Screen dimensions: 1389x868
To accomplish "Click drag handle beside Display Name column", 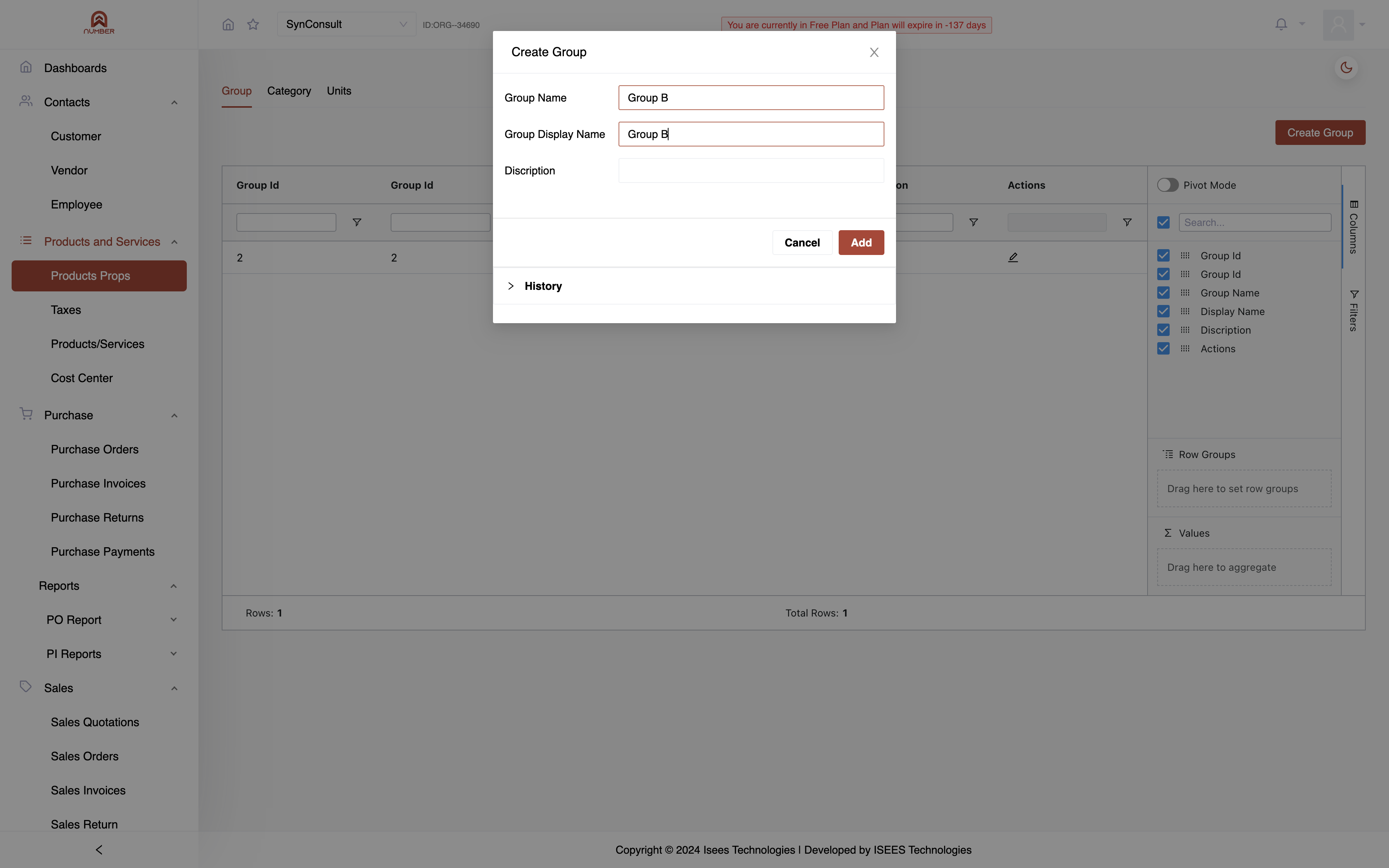I will (x=1185, y=311).
